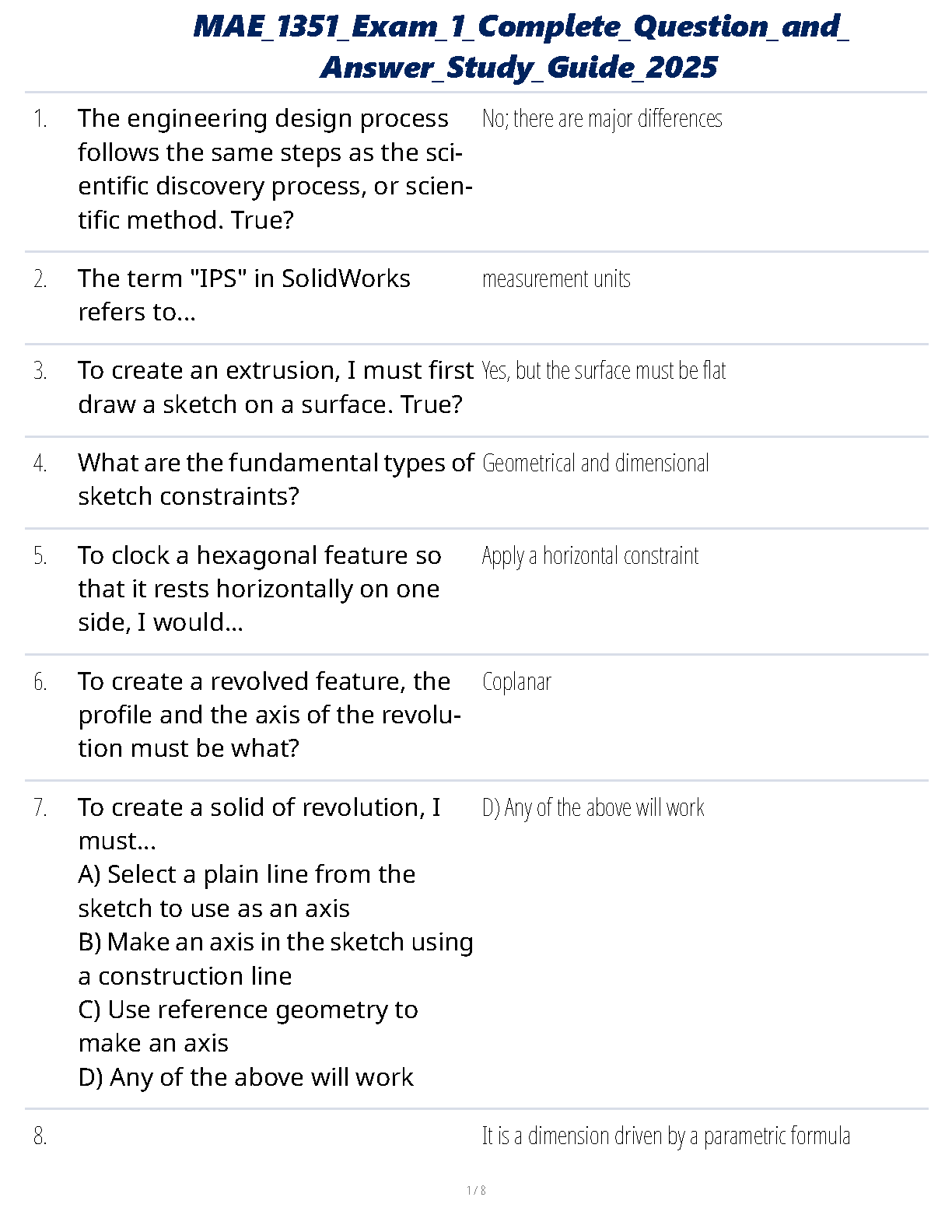Screen dimensions: 952x1232
Task: Click option C about reference geometry
Action: click(248, 1026)
